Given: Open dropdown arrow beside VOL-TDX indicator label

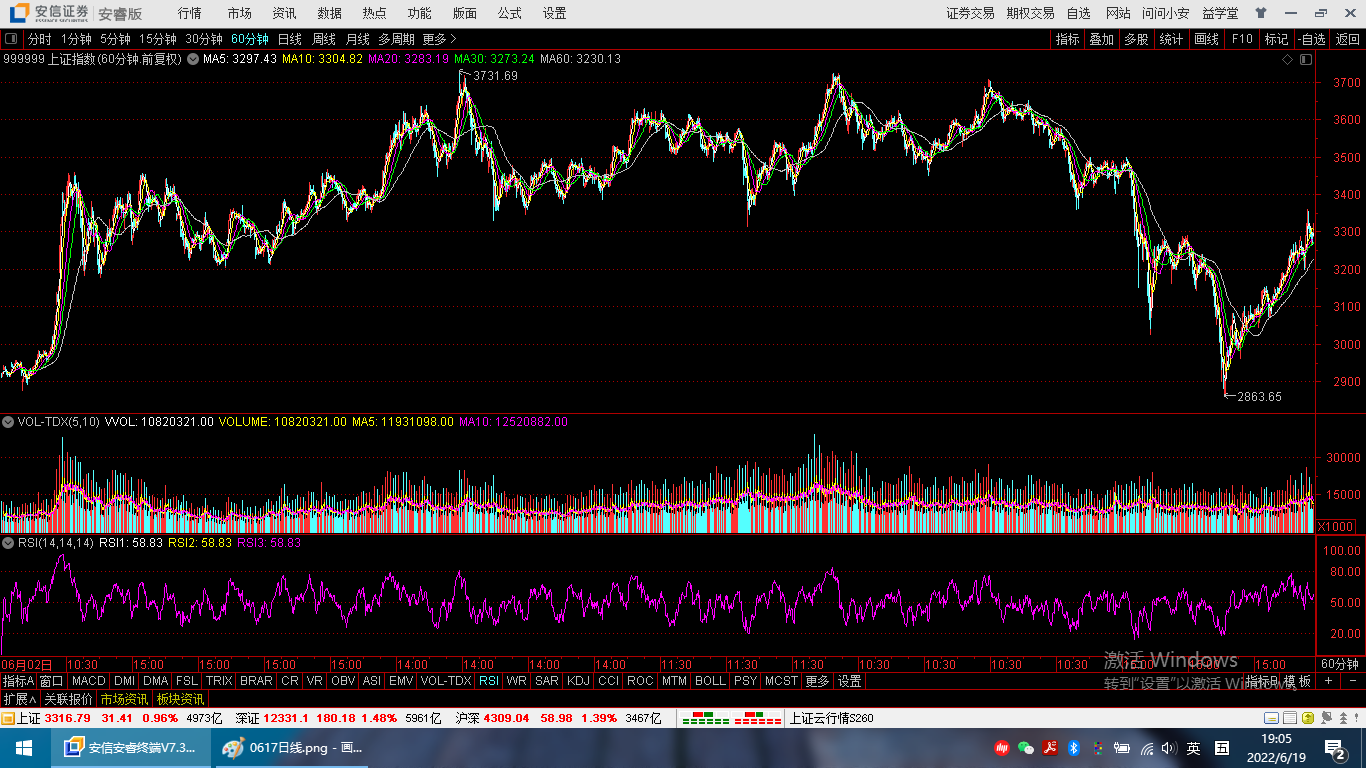Looking at the screenshot, I should coord(8,422).
